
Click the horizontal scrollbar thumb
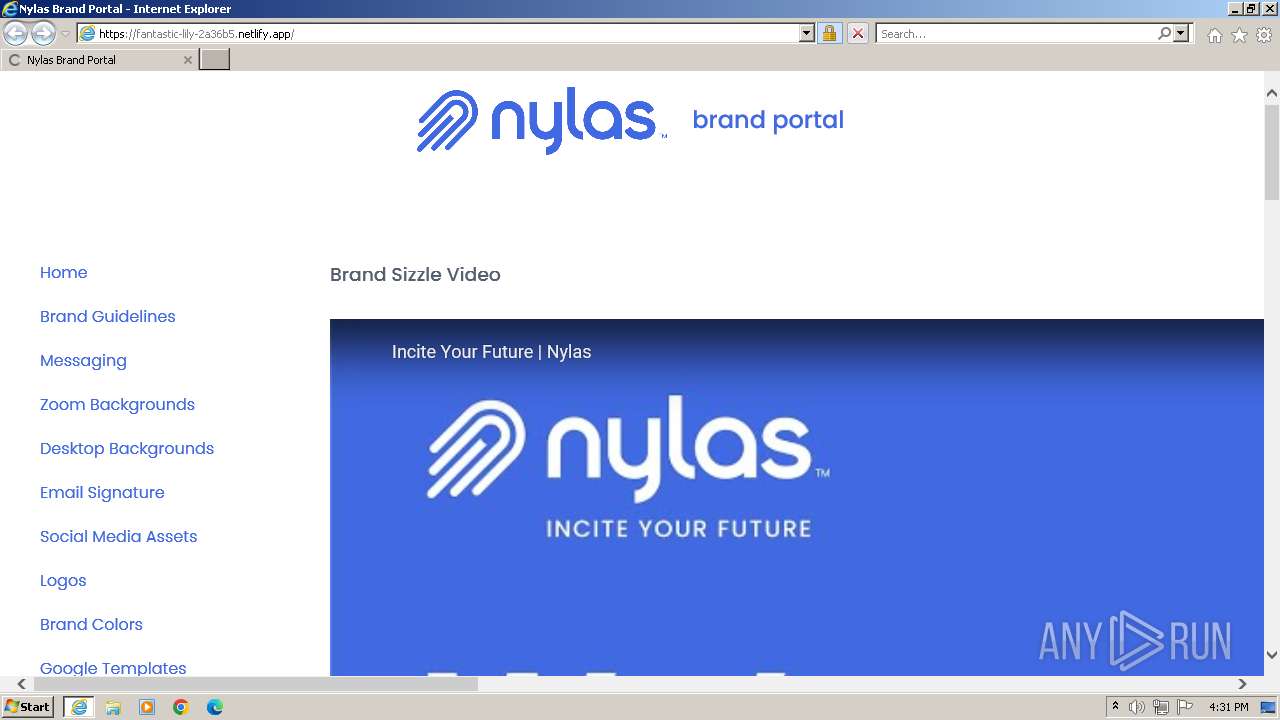255,684
